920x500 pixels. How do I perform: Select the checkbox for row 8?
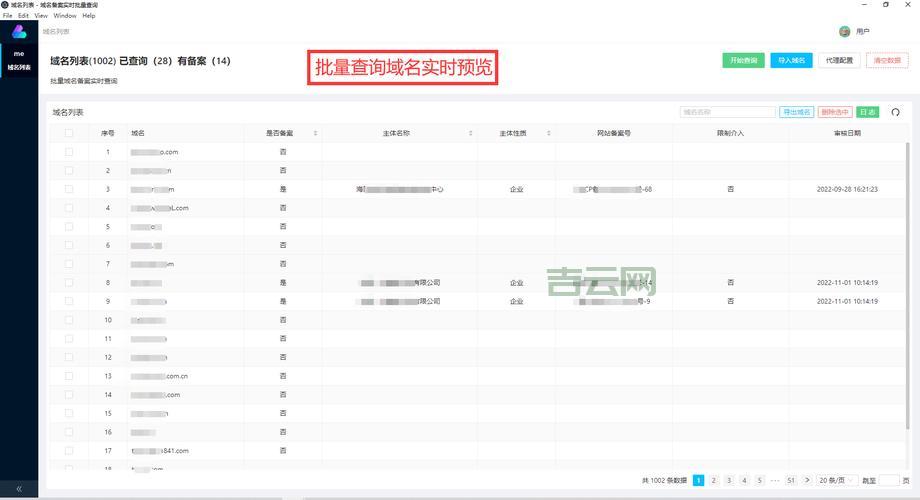pos(69,283)
